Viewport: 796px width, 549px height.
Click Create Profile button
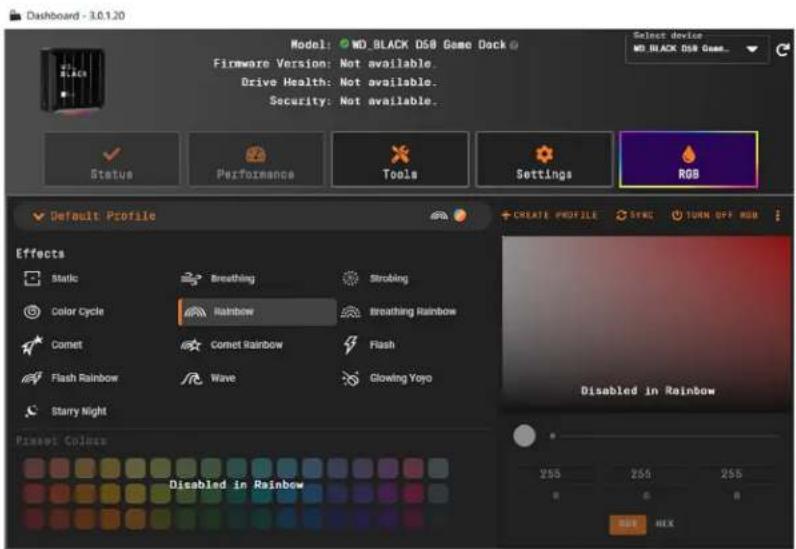(549, 215)
